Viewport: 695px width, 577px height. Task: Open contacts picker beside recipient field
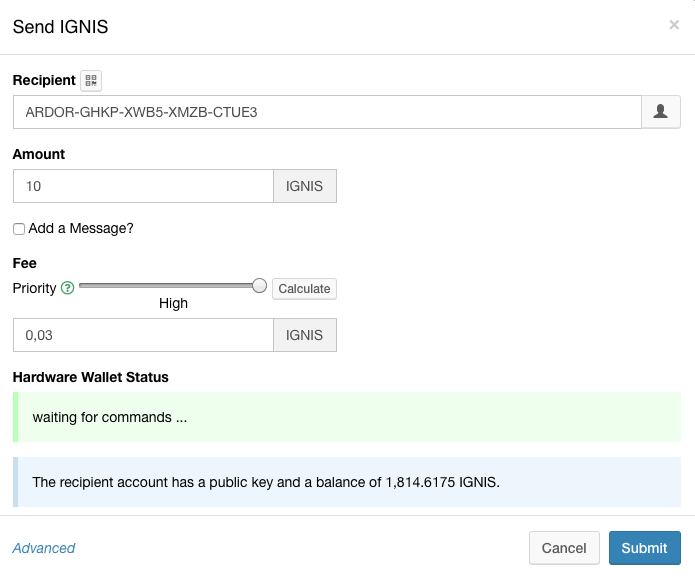[660, 112]
